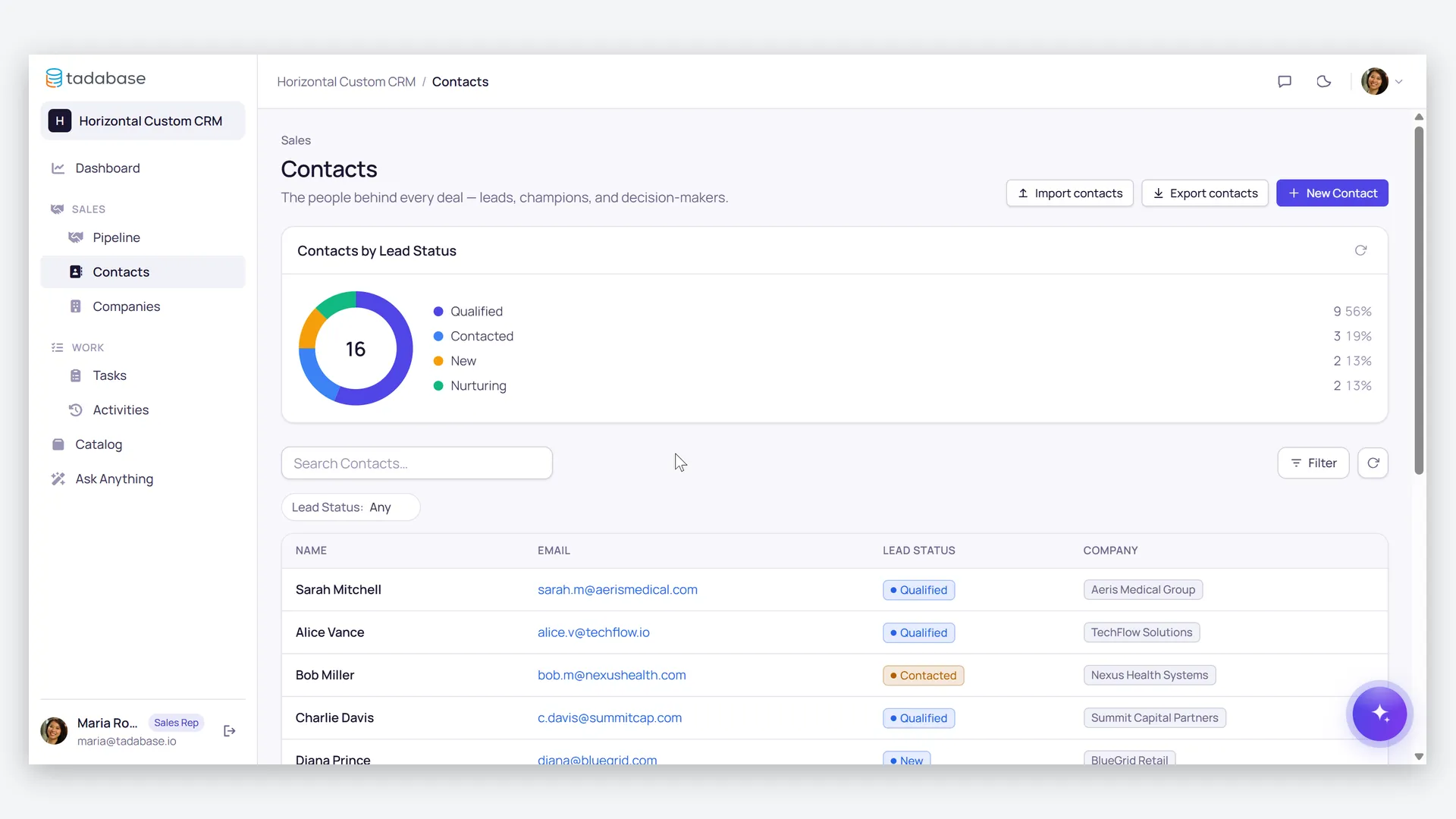Click Maria's avatar in the sidebar footer
This screenshot has height=819, width=1456.
[x=54, y=731]
